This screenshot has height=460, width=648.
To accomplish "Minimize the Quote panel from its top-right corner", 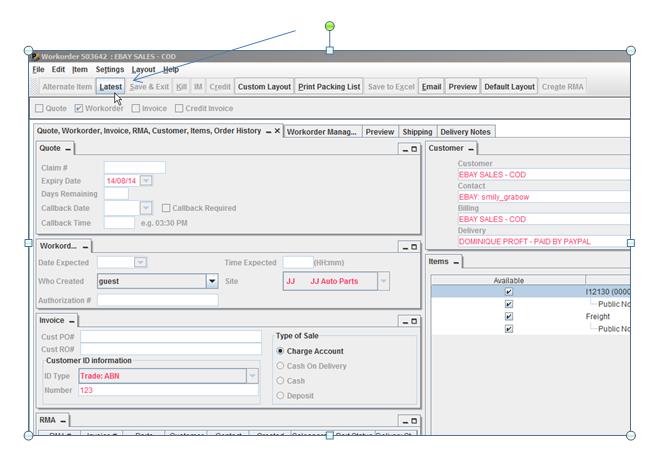I will click(x=403, y=149).
